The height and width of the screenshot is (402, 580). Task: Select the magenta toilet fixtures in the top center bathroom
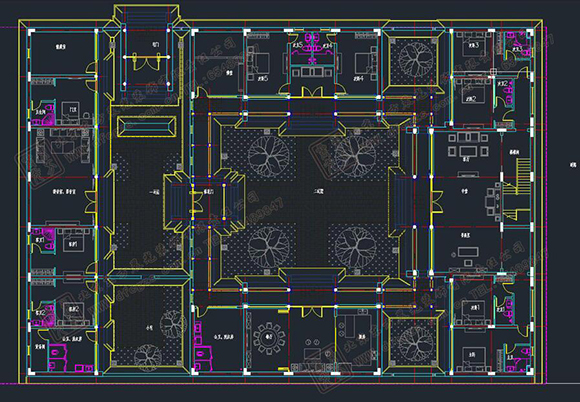point(313,41)
